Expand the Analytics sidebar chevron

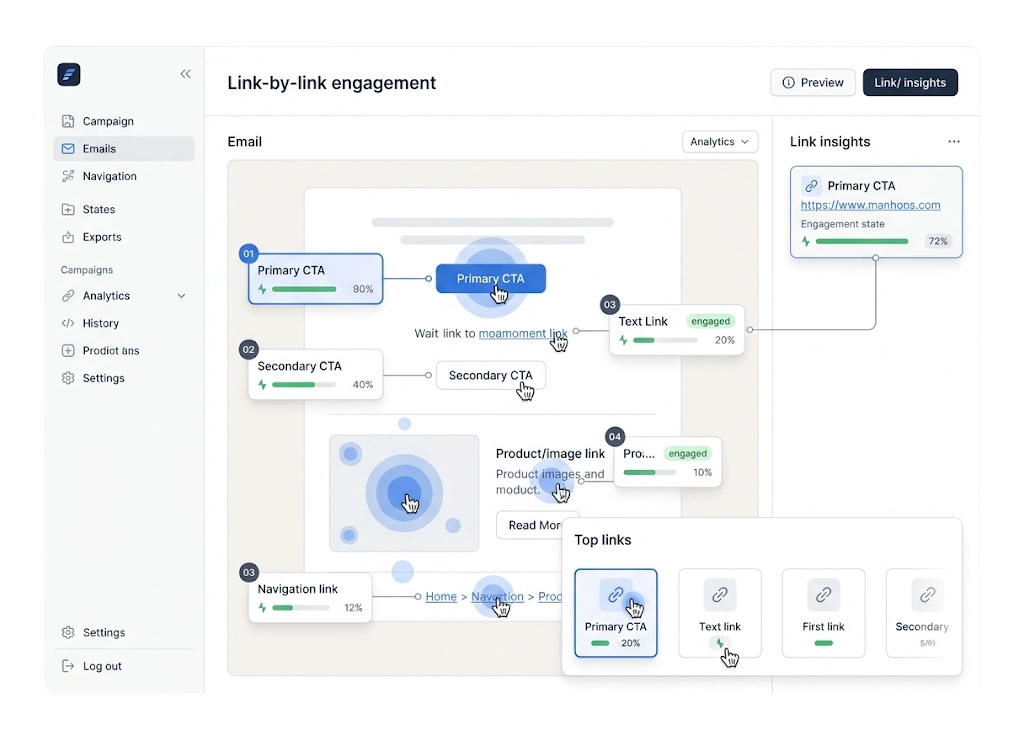(x=182, y=296)
